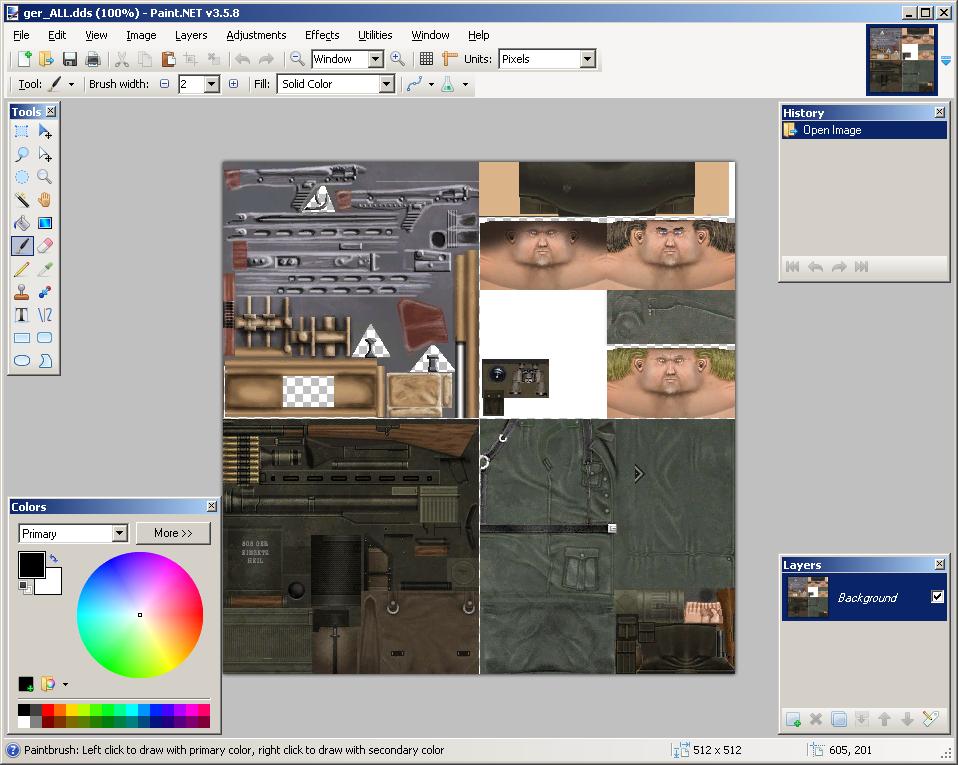Viewport: 958px width, 765px height.
Task: Open the antialiasing mode dropdown arrow
Action: click(x=431, y=84)
